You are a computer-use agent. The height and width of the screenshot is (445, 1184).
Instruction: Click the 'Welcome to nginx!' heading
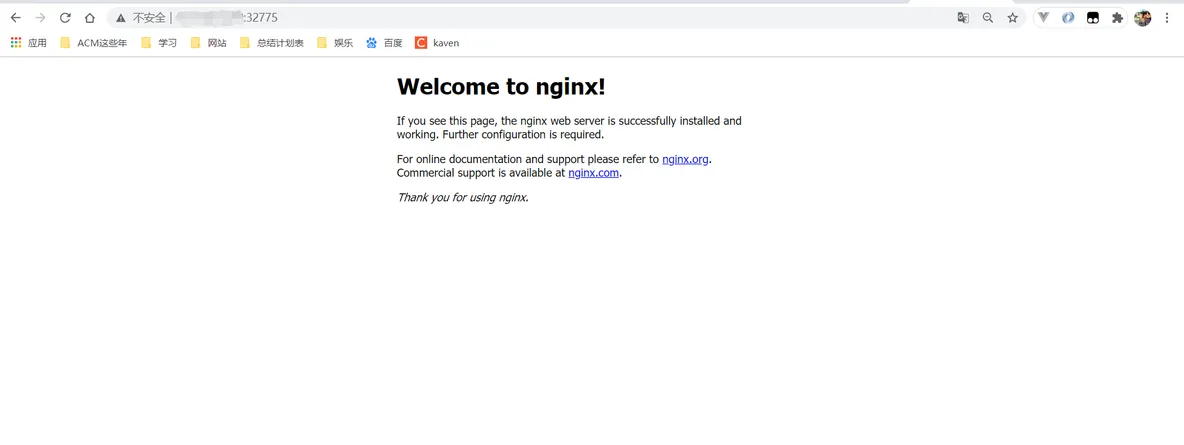501,87
